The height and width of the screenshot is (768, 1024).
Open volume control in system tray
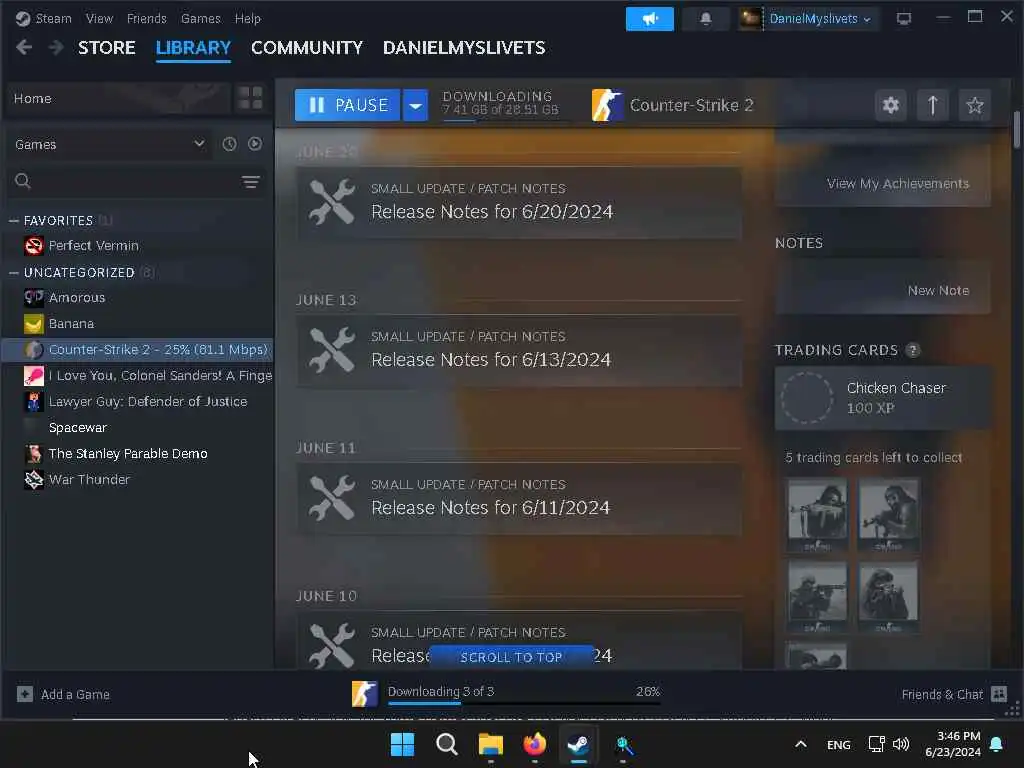901,744
